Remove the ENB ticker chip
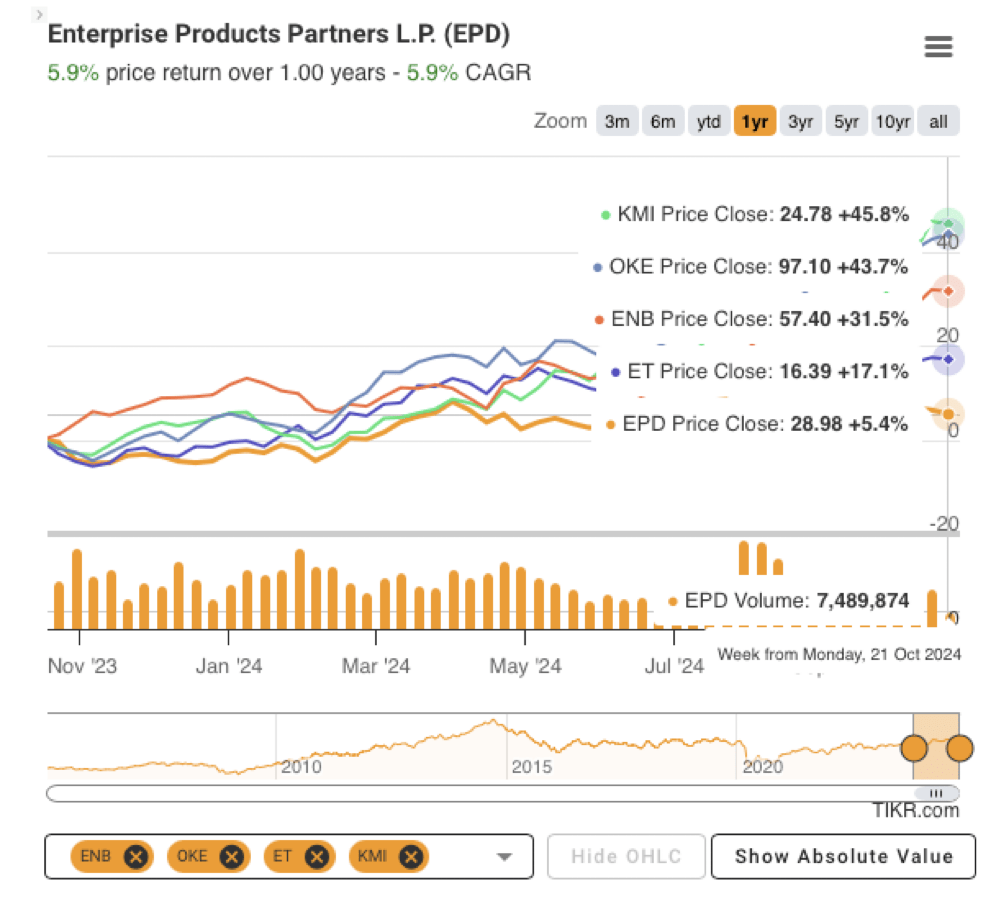The width and height of the screenshot is (996, 904). pyautogui.click(x=137, y=856)
